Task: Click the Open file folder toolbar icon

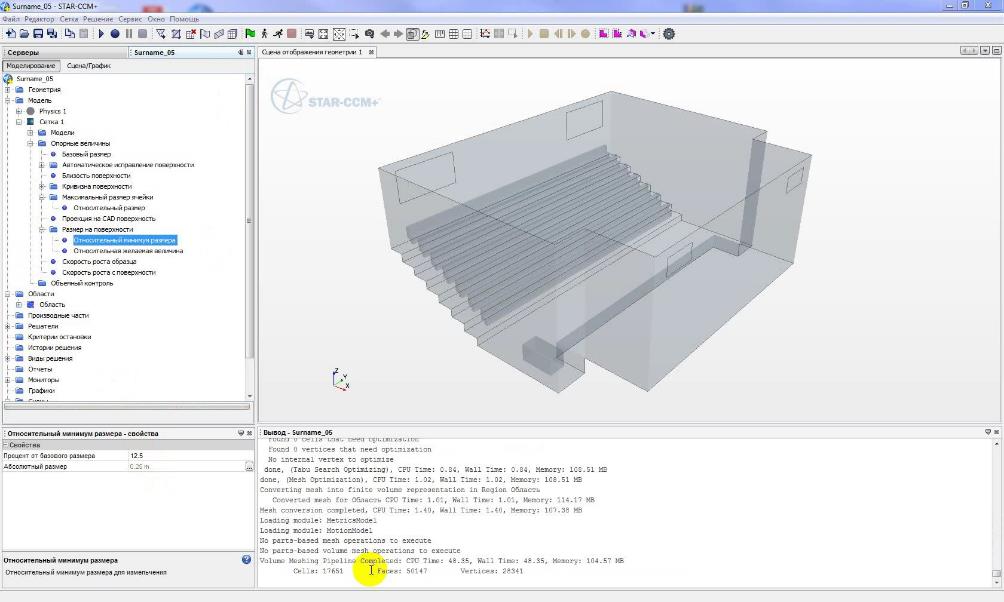Action: point(24,33)
